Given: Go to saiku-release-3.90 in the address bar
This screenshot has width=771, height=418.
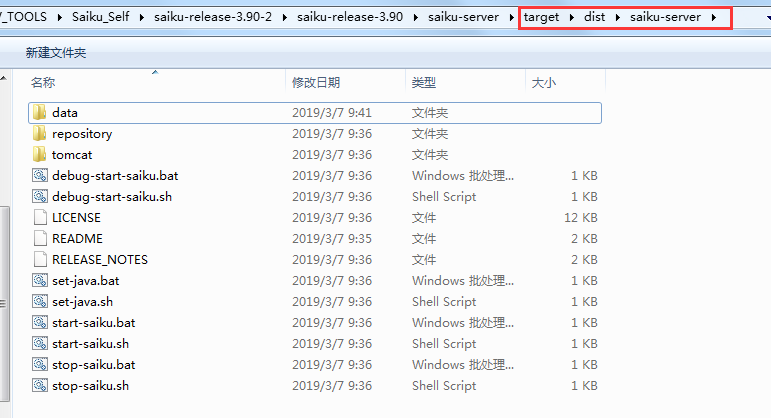Looking at the screenshot, I should pos(350,17).
